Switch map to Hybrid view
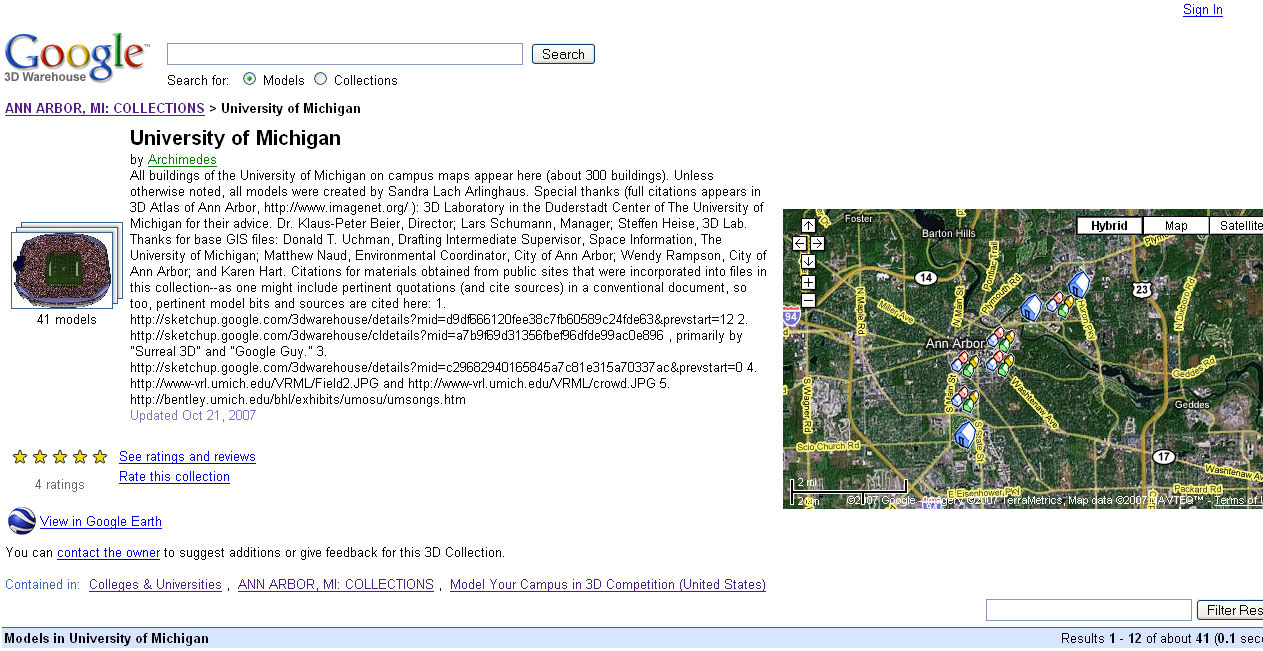Screen dimensions: 1263x651 coord(1109,226)
